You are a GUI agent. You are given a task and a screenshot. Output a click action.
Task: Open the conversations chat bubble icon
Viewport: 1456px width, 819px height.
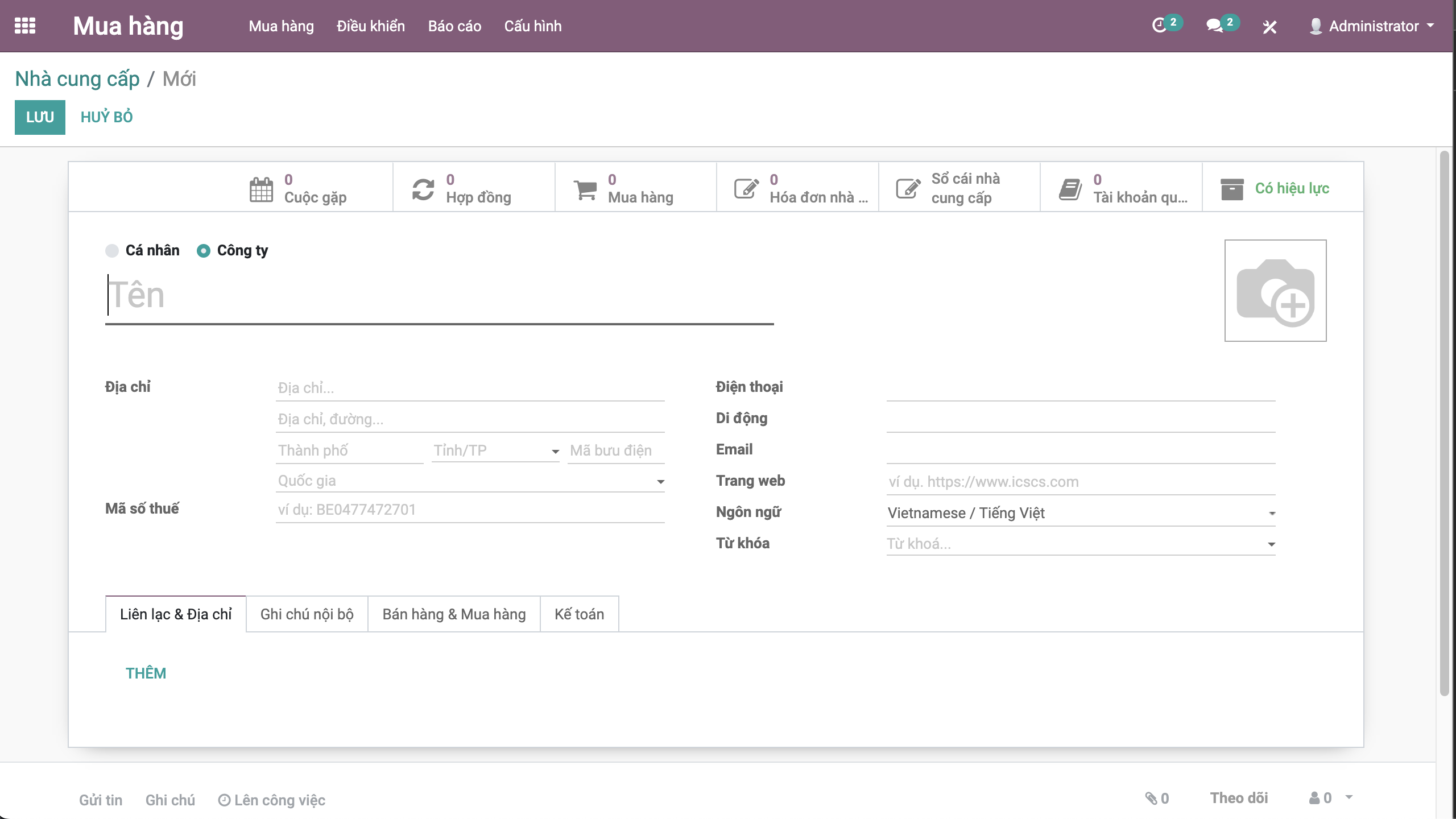click(1214, 26)
